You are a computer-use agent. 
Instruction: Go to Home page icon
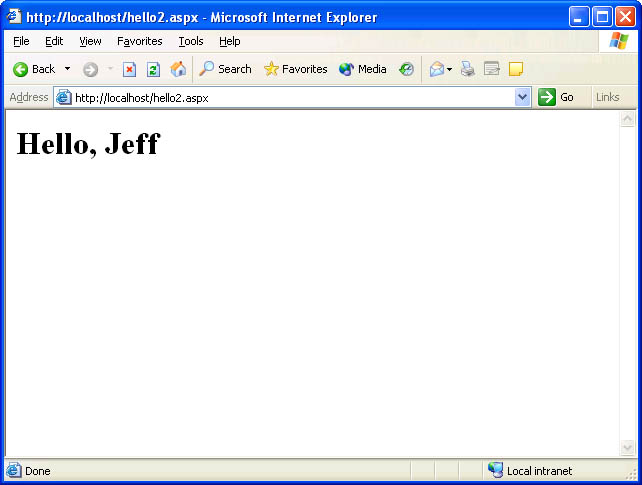click(x=178, y=69)
